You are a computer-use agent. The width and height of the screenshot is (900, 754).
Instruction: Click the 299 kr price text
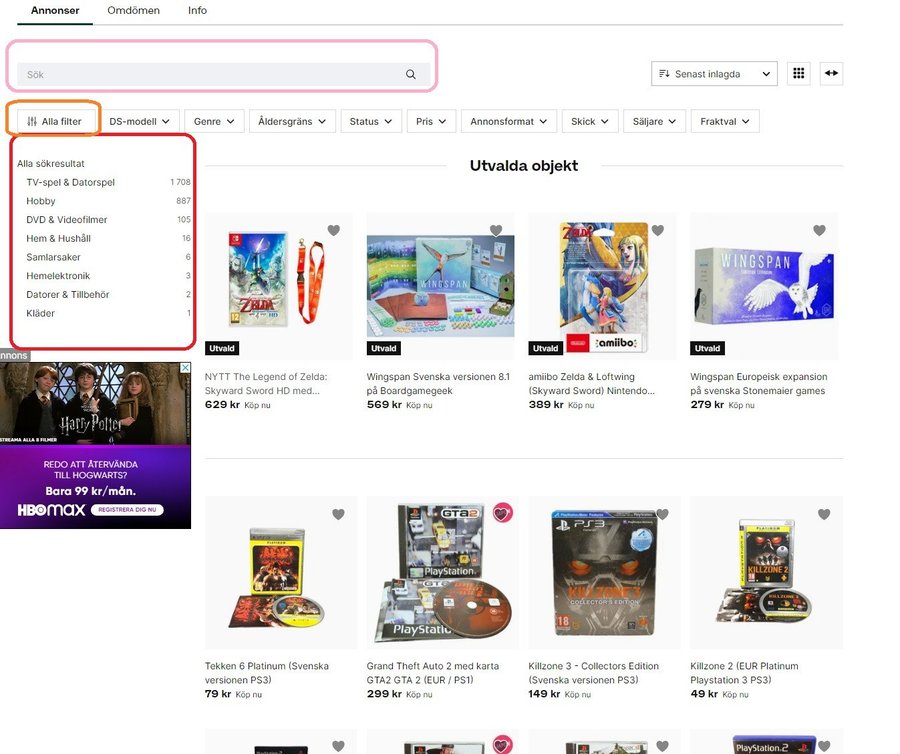click(384, 694)
